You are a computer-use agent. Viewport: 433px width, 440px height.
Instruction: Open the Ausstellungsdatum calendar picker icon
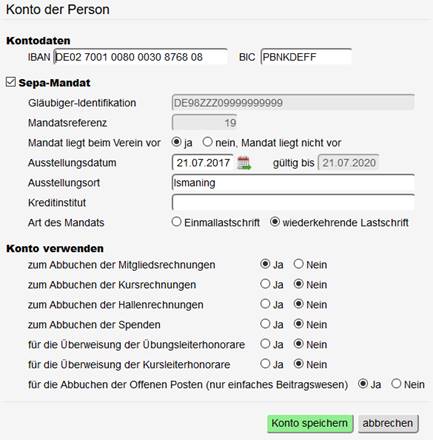[x=244, y=163]
